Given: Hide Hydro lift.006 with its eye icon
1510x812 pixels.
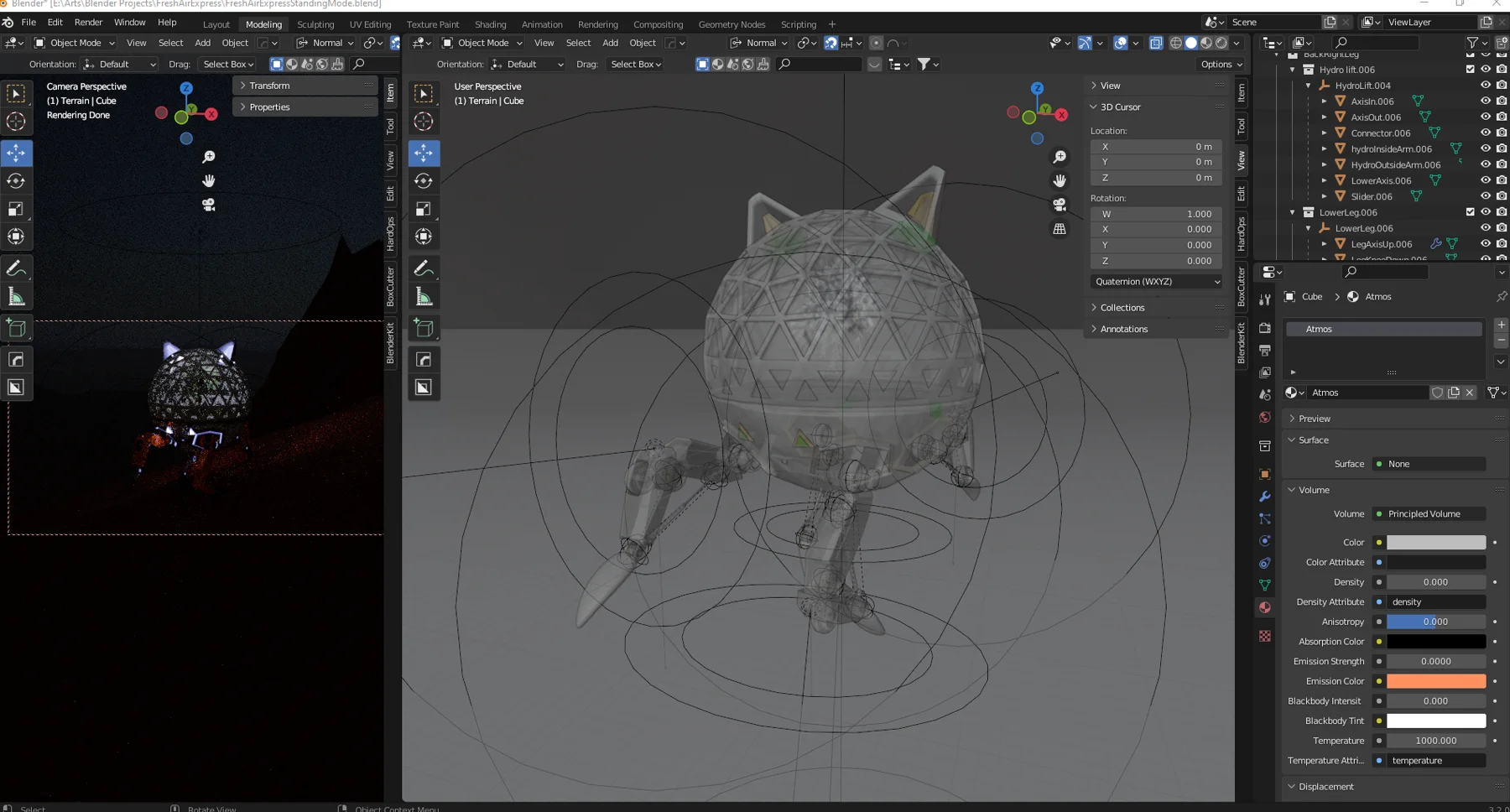Looking at the screenshot, I should click(x=1486, y=70).
